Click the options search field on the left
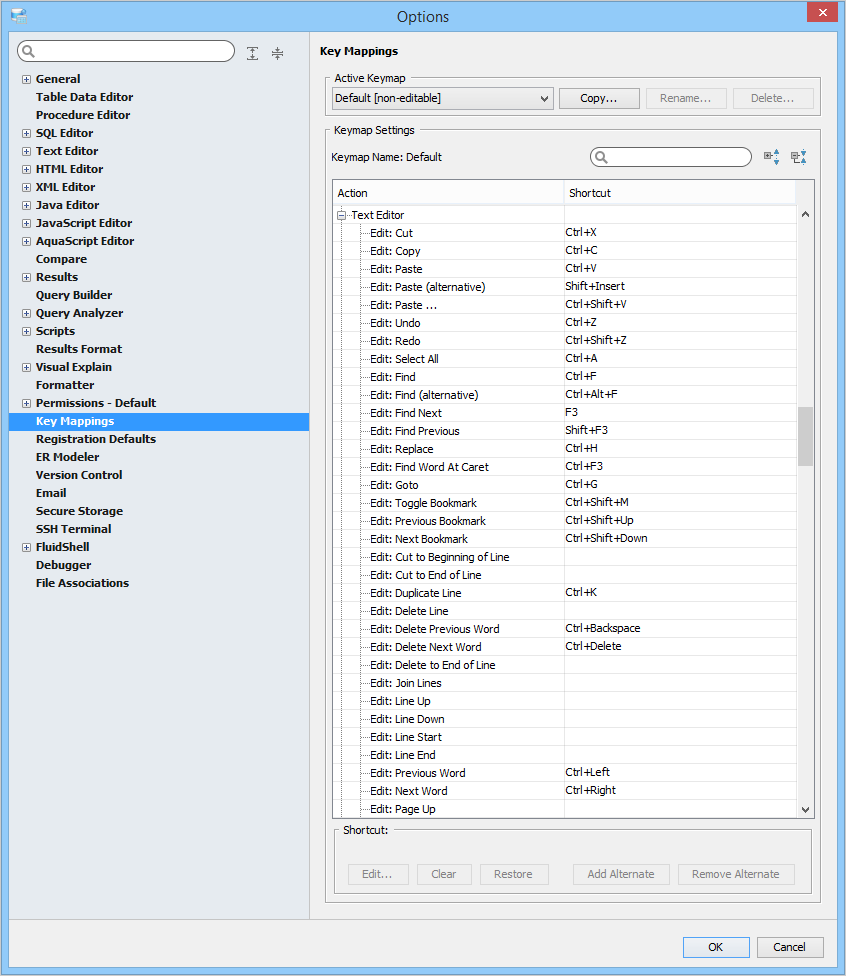This screenshot has height=976, width=846. (x=126, y=51)
